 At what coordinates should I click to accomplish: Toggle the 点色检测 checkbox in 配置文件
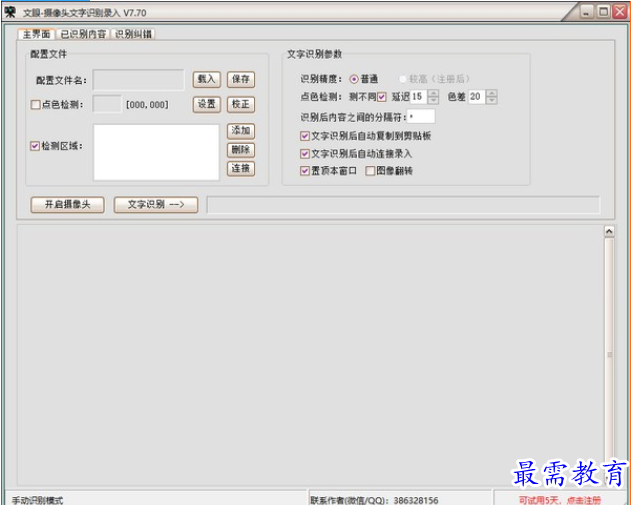(35, 105)
